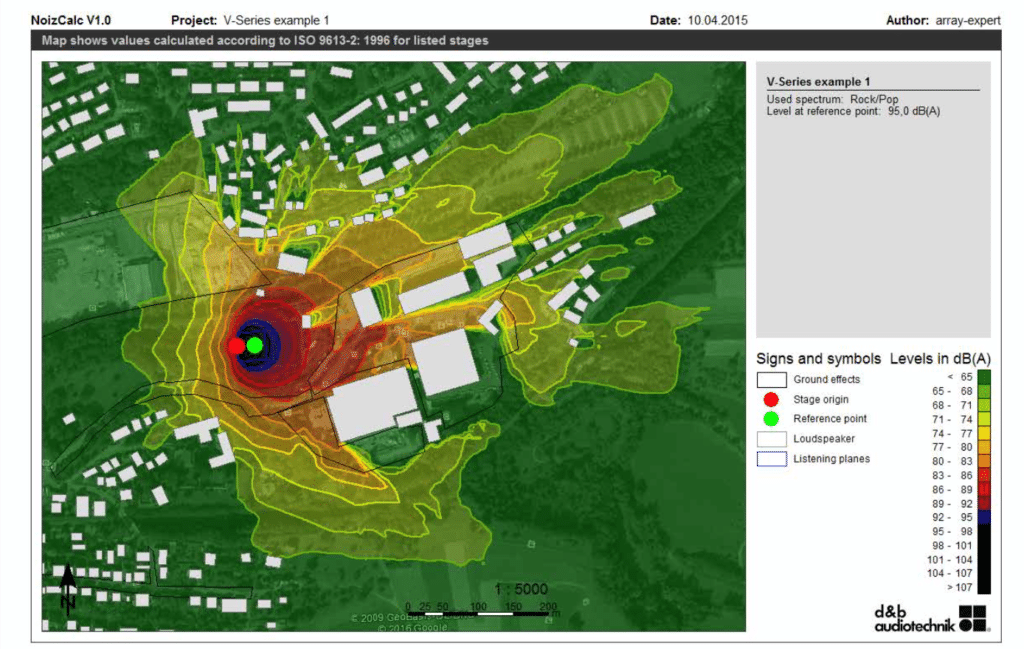Click the 1 : 5000 scale label

tap(521, 589)
